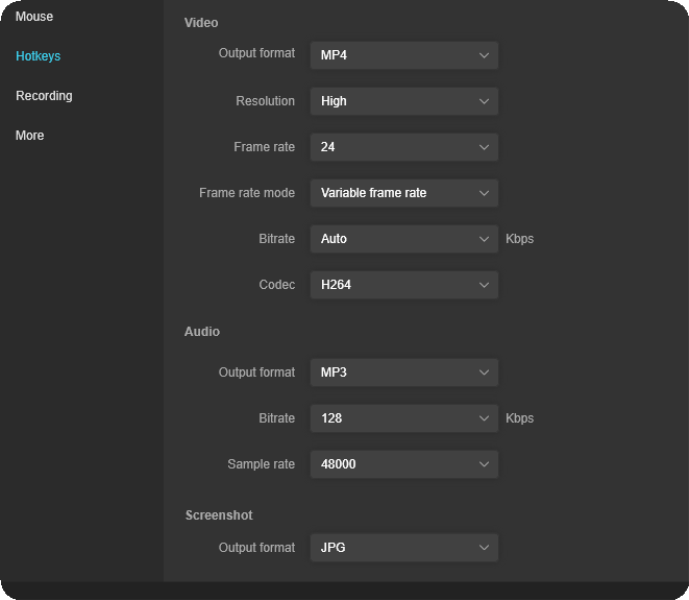Click the chevron arrow in the H264 field

coord(484,285)
